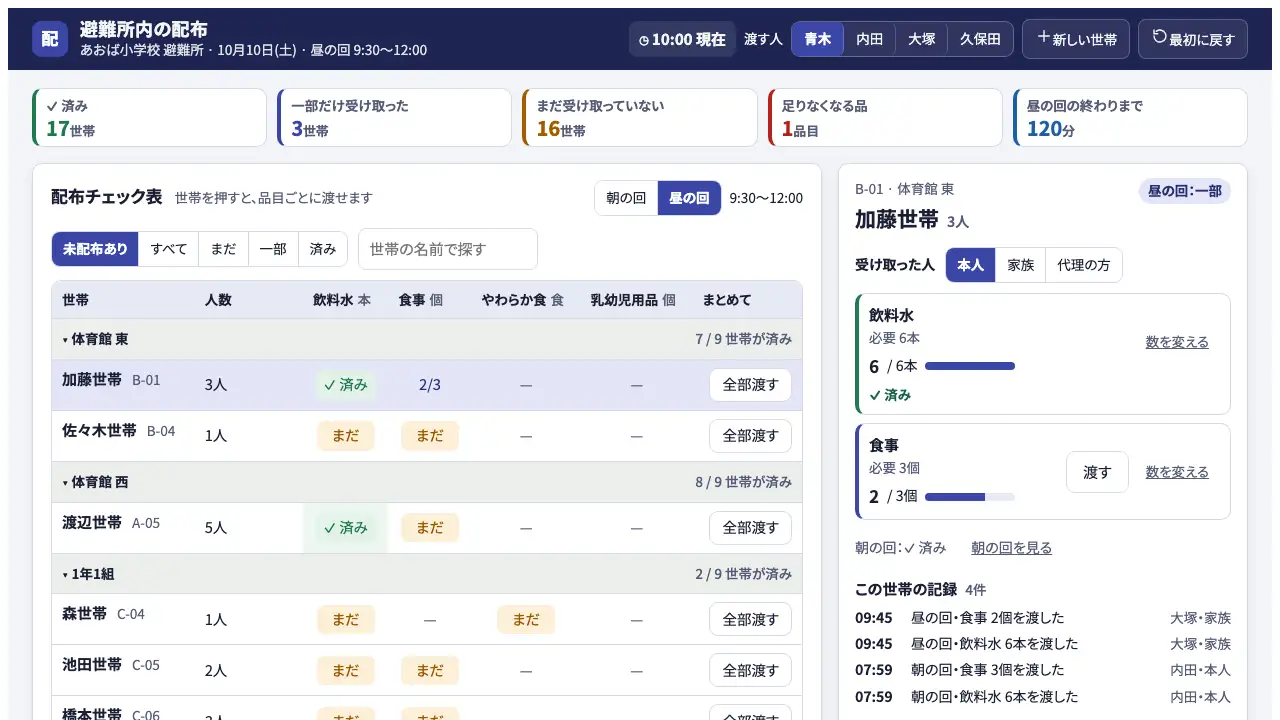Select 久保田 as the 渡す人
This screenshot has height=720, width=1280.
pyautogui.click(x=980, y=39)
